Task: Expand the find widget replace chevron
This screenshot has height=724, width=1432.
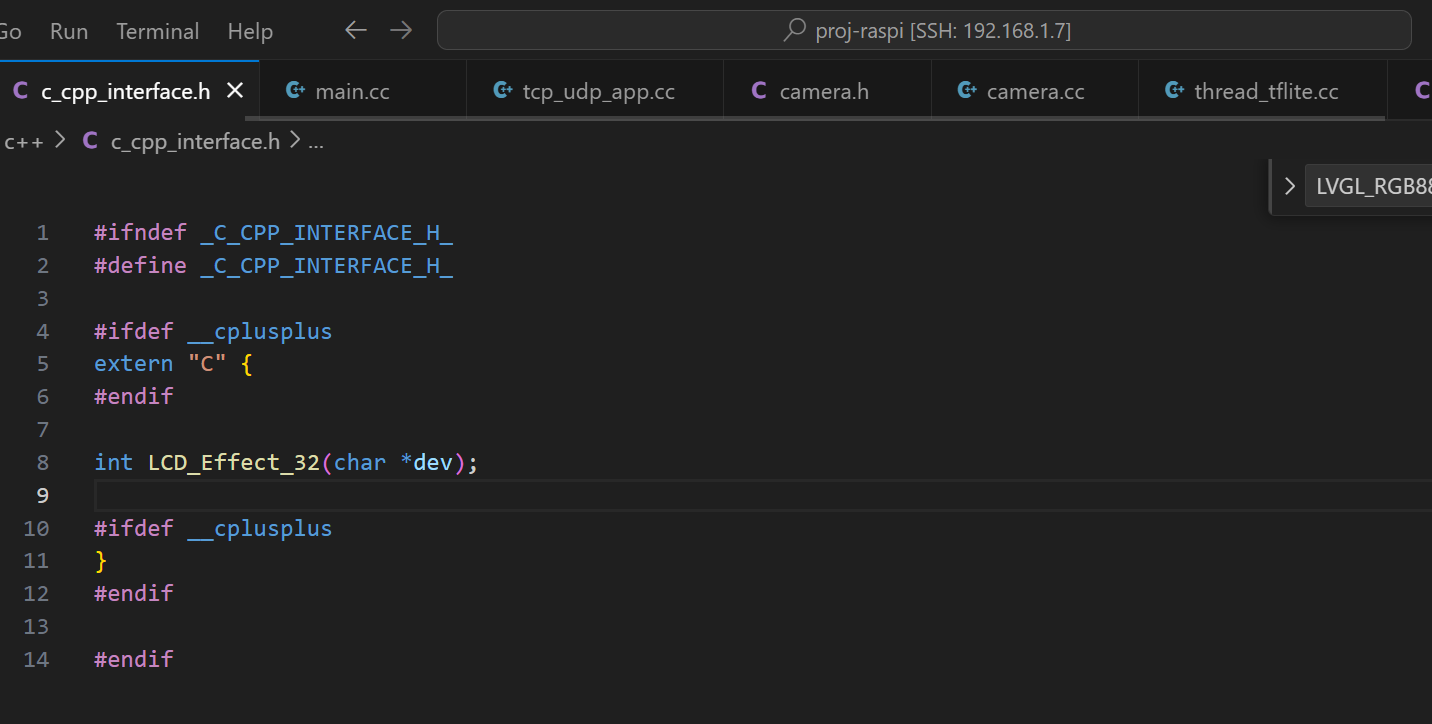Action: (x=1289, y=186)
